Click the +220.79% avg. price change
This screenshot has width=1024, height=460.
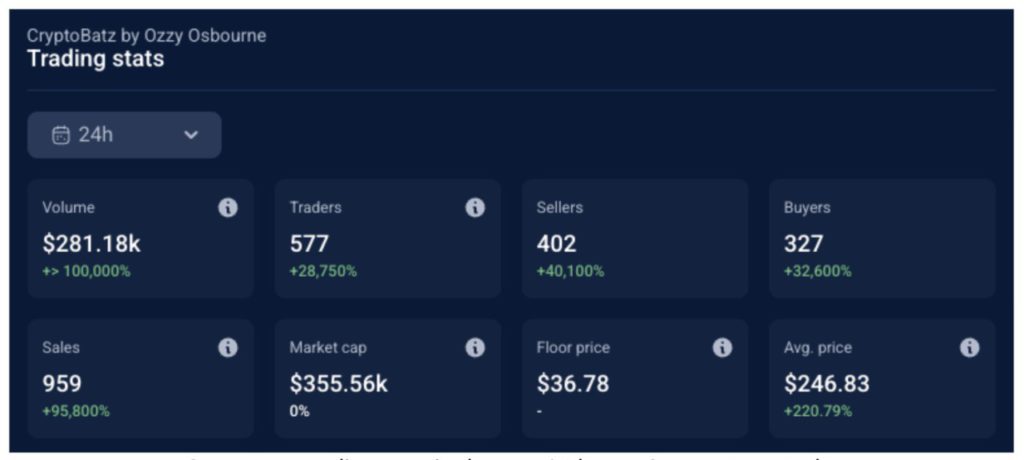tap(817, 410)
